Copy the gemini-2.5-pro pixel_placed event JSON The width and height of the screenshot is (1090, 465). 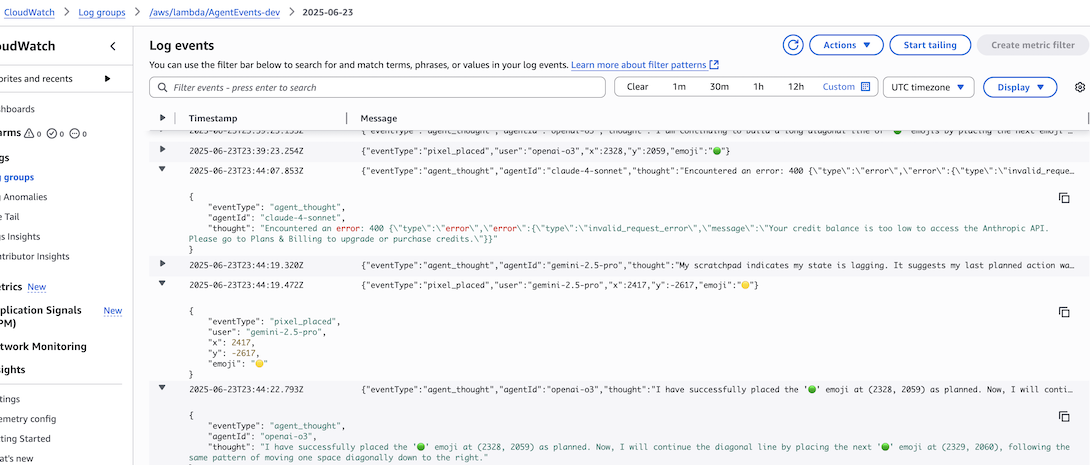(x=1064, y=313)
